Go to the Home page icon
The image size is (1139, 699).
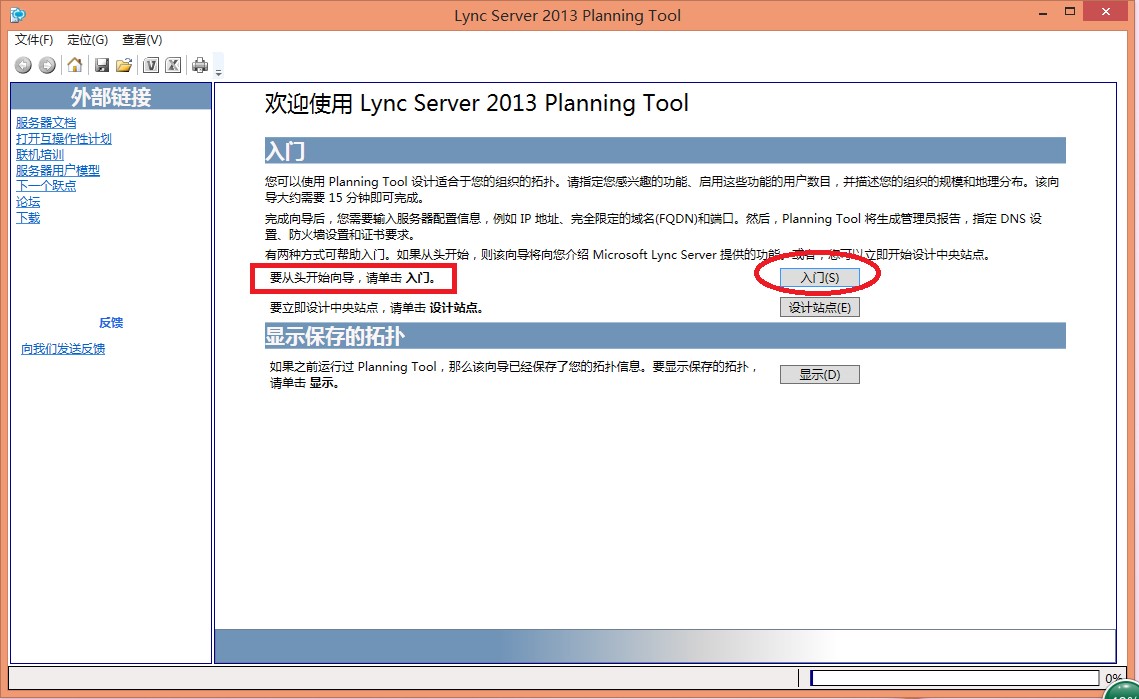[x=75, y=65]
